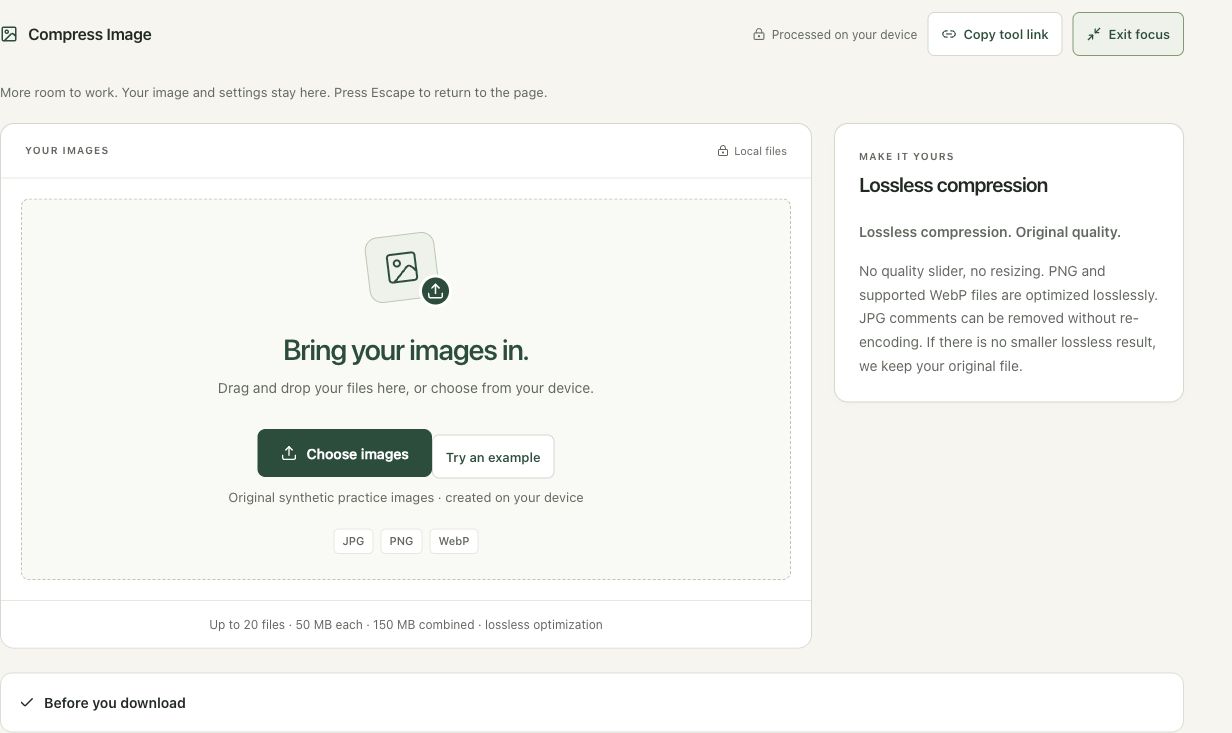Choose images from your device

pos(344,453)
